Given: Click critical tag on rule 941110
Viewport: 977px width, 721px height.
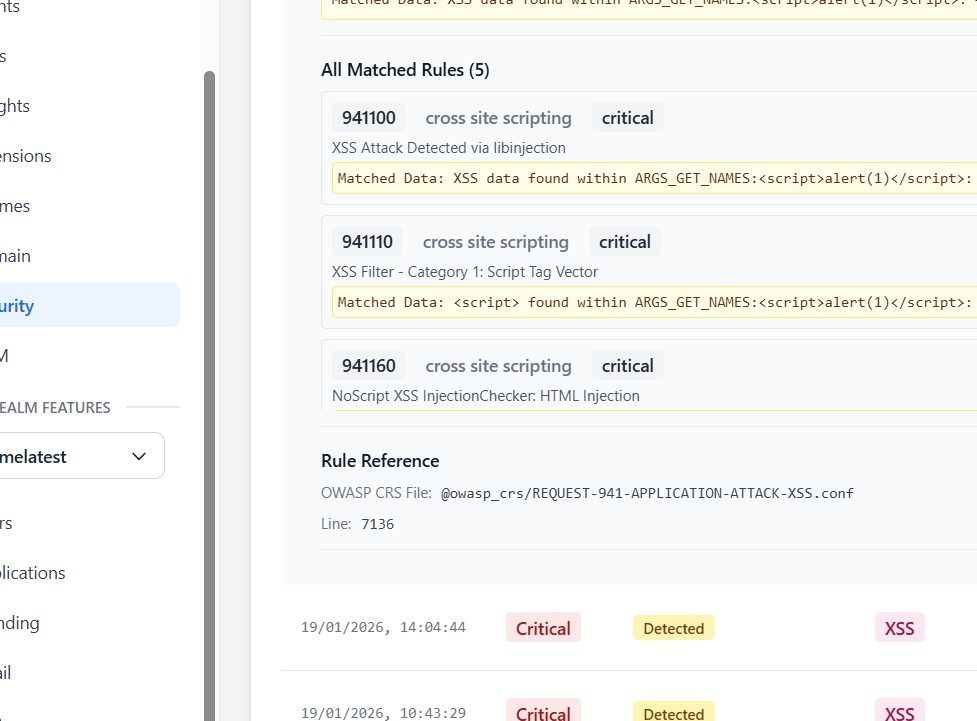Looking at the screenshot, I should (625, 242).
